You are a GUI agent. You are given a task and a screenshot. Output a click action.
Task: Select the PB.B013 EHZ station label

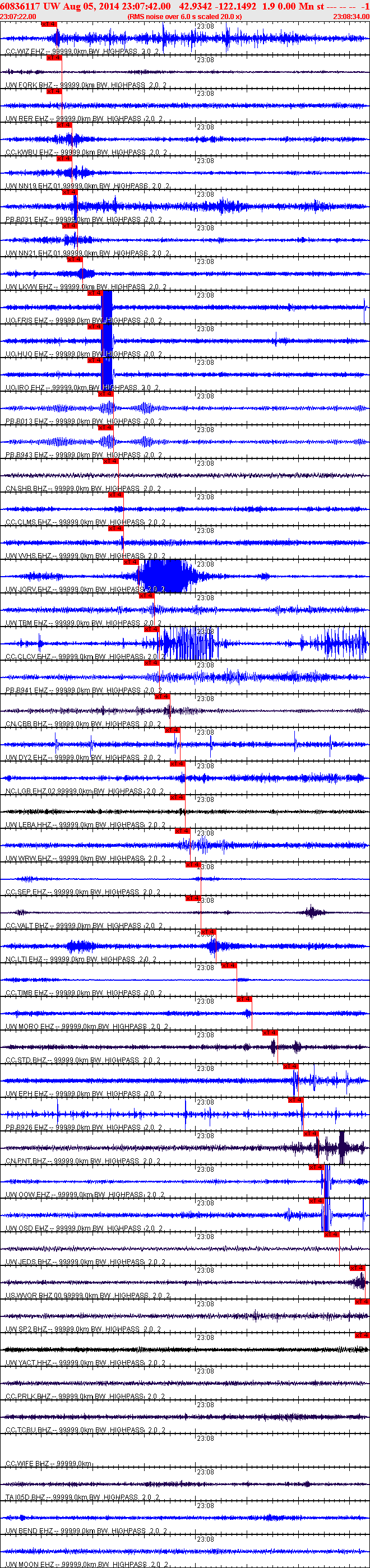pos(84,421)
